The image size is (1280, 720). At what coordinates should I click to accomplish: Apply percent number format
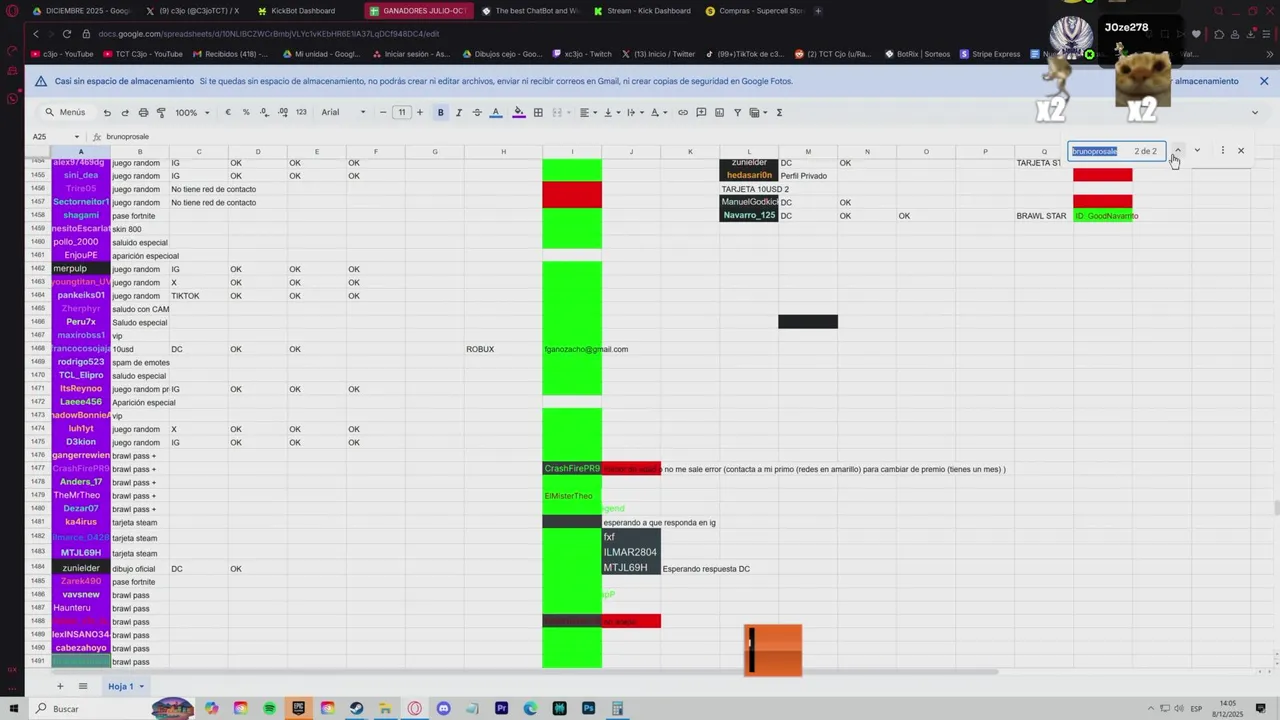pyautogui.click(x=246, y=113)
